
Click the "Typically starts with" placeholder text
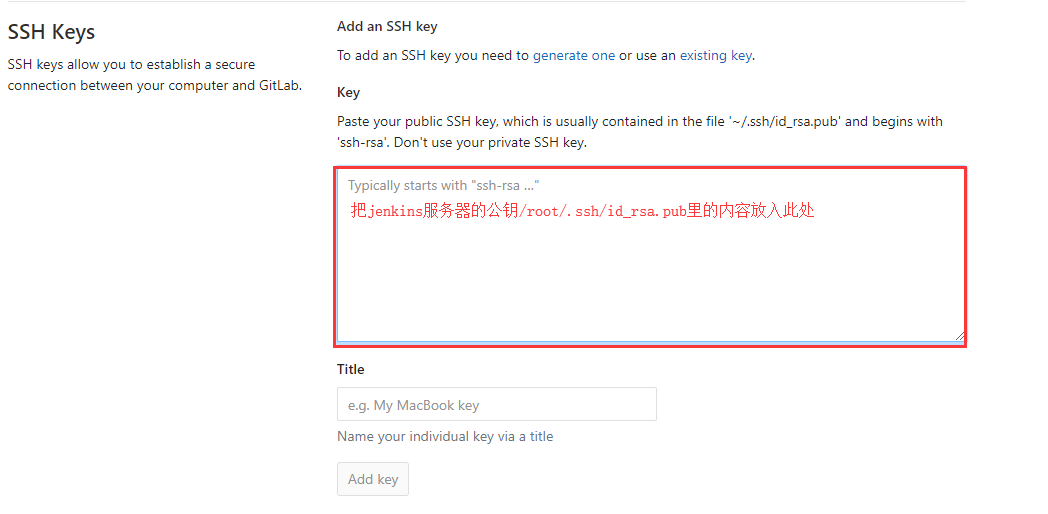(444, 185)
